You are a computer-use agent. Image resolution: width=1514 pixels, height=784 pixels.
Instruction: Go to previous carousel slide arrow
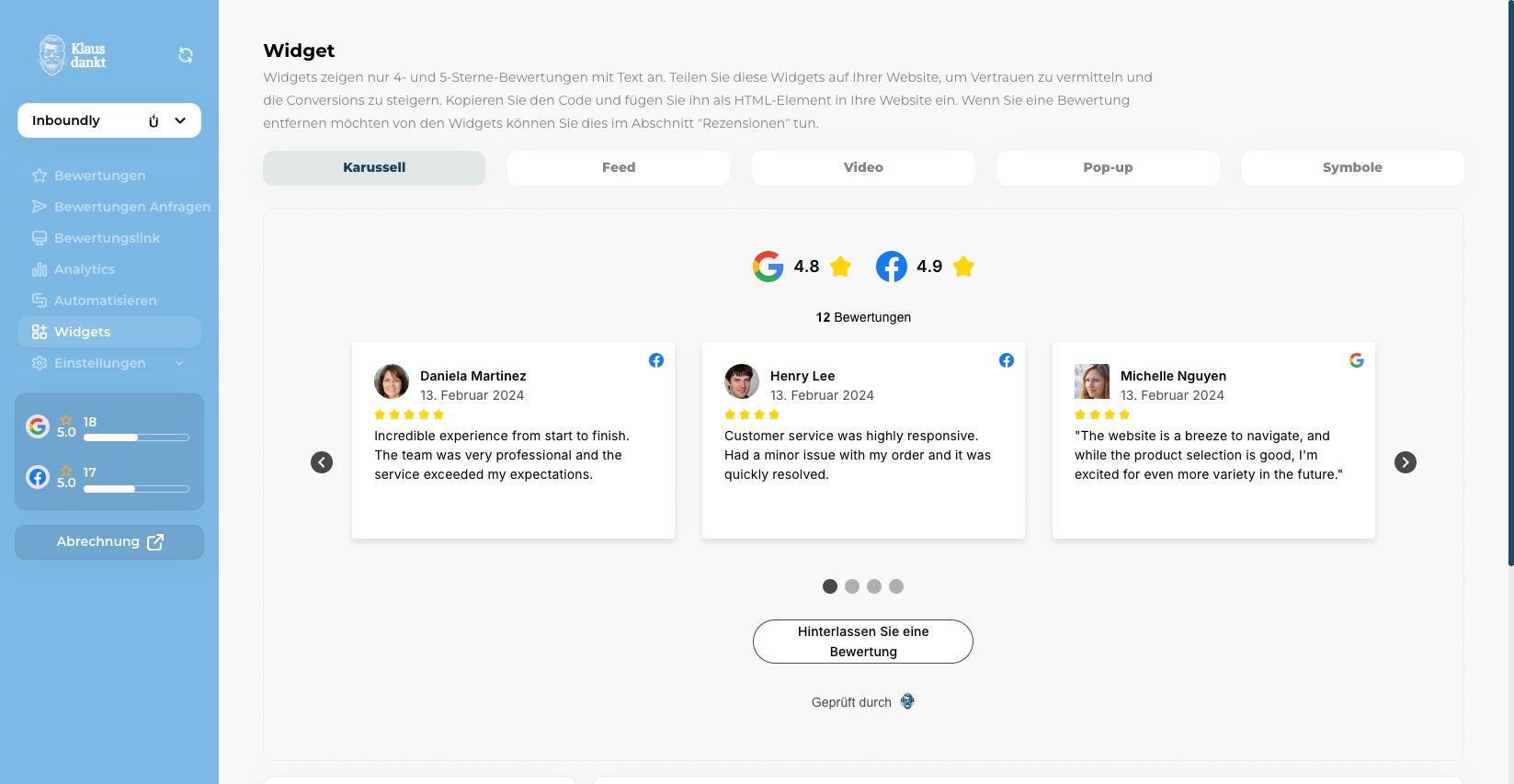tap(322, 462)
